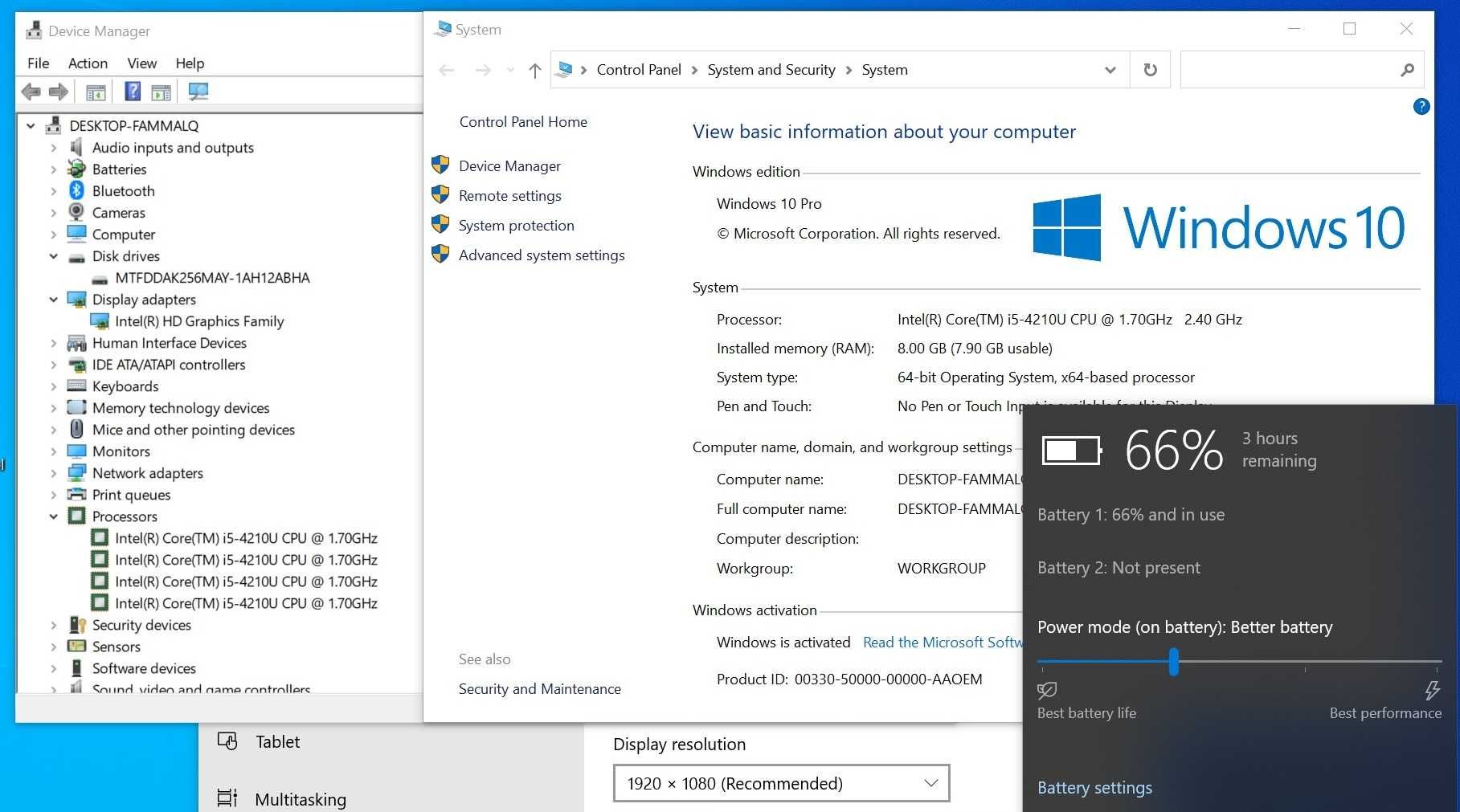
Task: Open the Device Manager link in System sidebar
Action: coord(509,165)
